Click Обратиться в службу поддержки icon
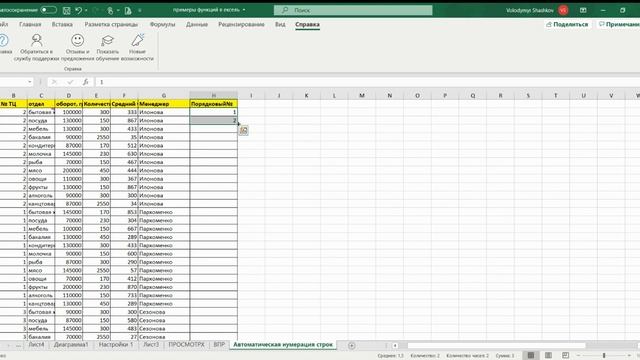The width and height of the screenshot is (640, 360). [37, 40]
